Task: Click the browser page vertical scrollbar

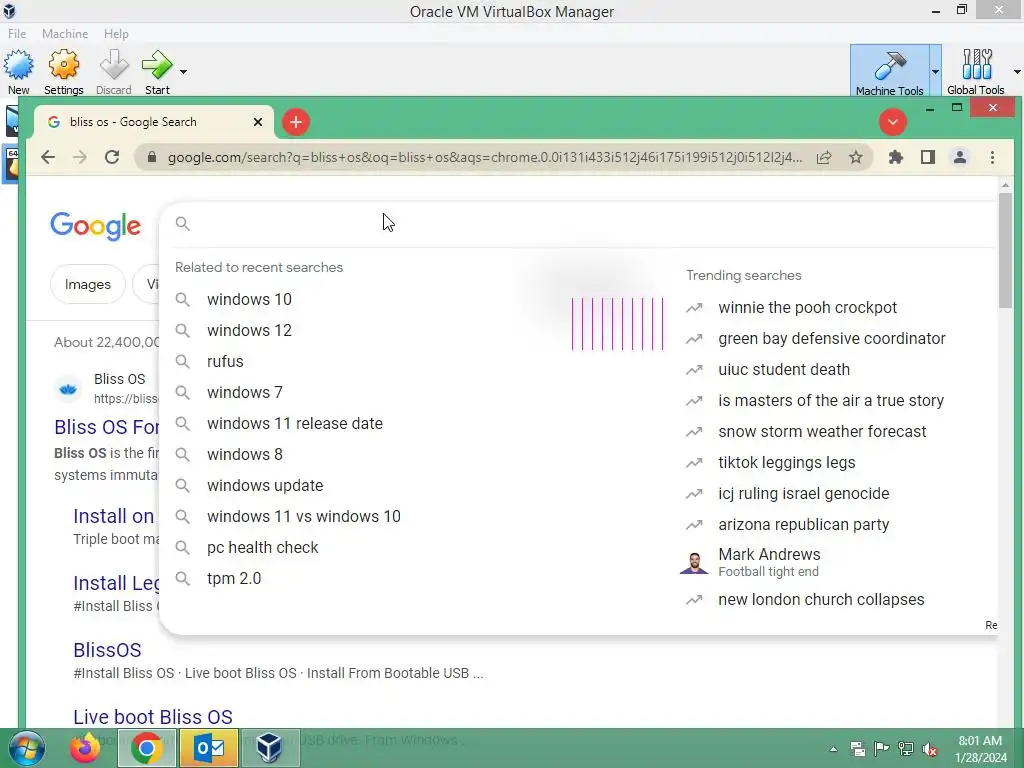Action: (1005, 251)
